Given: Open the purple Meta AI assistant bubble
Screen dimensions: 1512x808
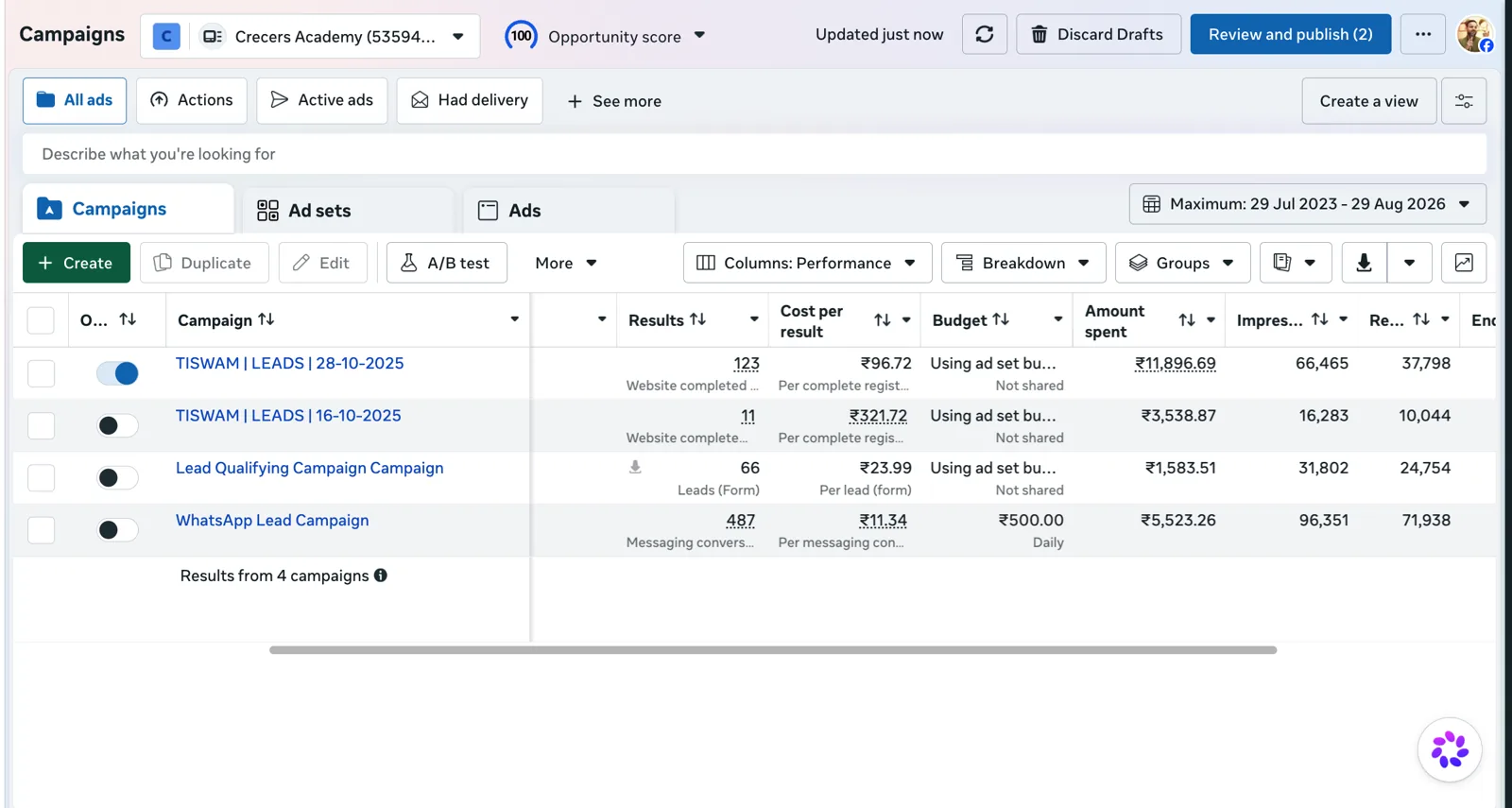Looking at the screenshot, I should (x=1449, y=750).
